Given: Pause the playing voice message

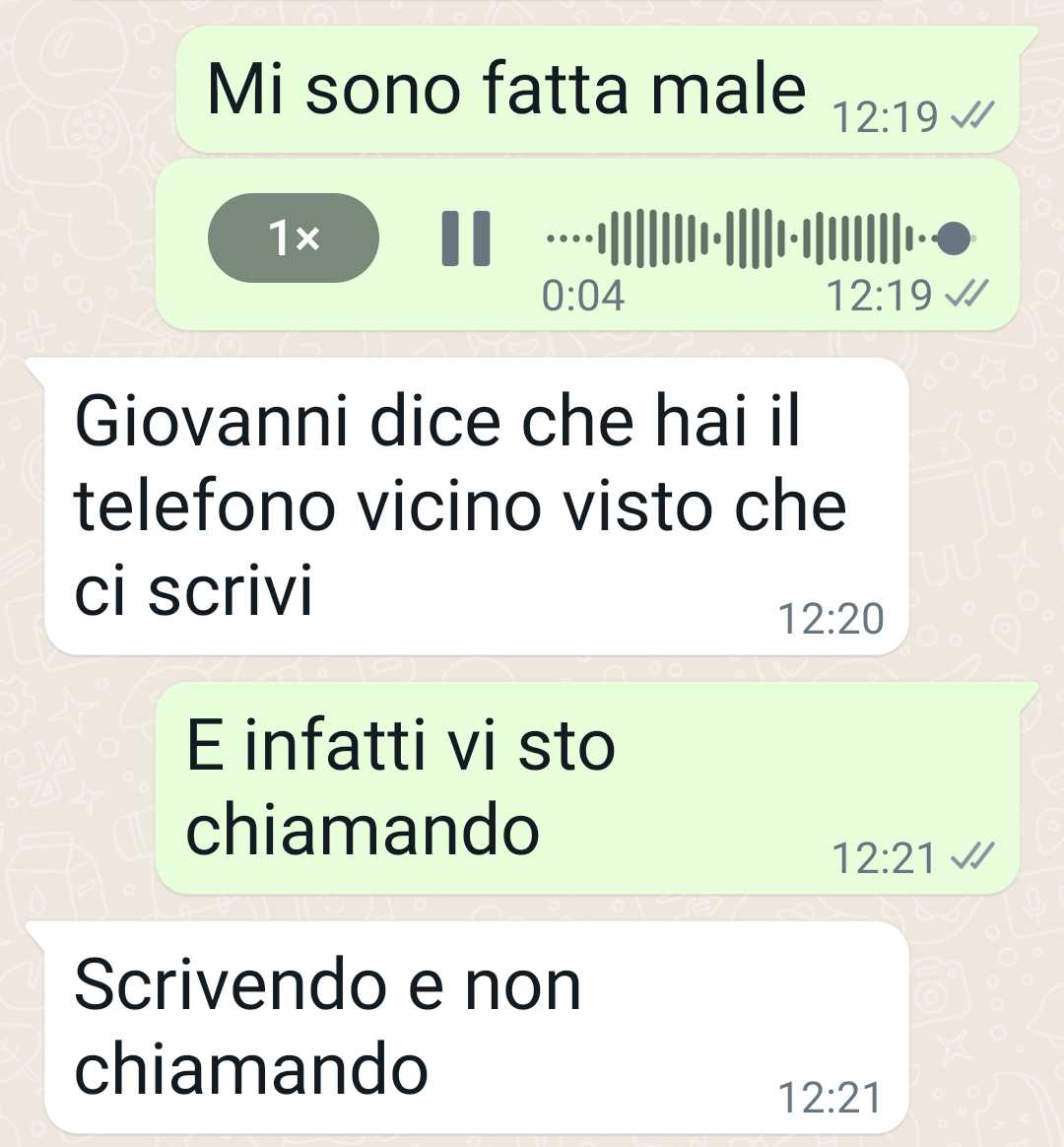Looking at the screenshot, I should (466, 238).
